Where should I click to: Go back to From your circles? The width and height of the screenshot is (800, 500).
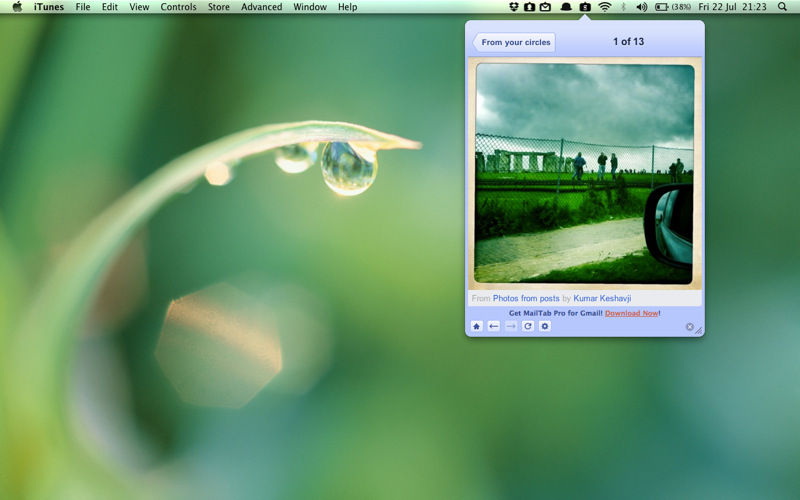(x=514, y=42)
